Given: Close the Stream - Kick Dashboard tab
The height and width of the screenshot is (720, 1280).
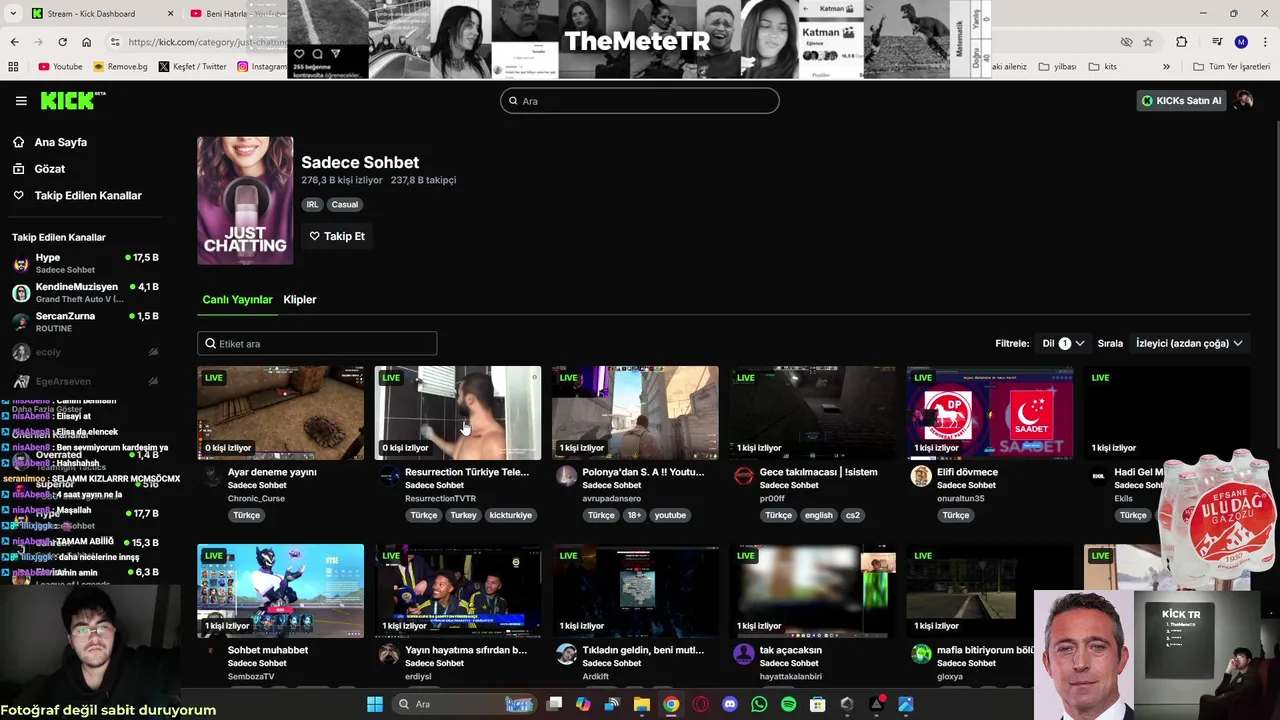Looking at the screenshot, I should 170,14.
